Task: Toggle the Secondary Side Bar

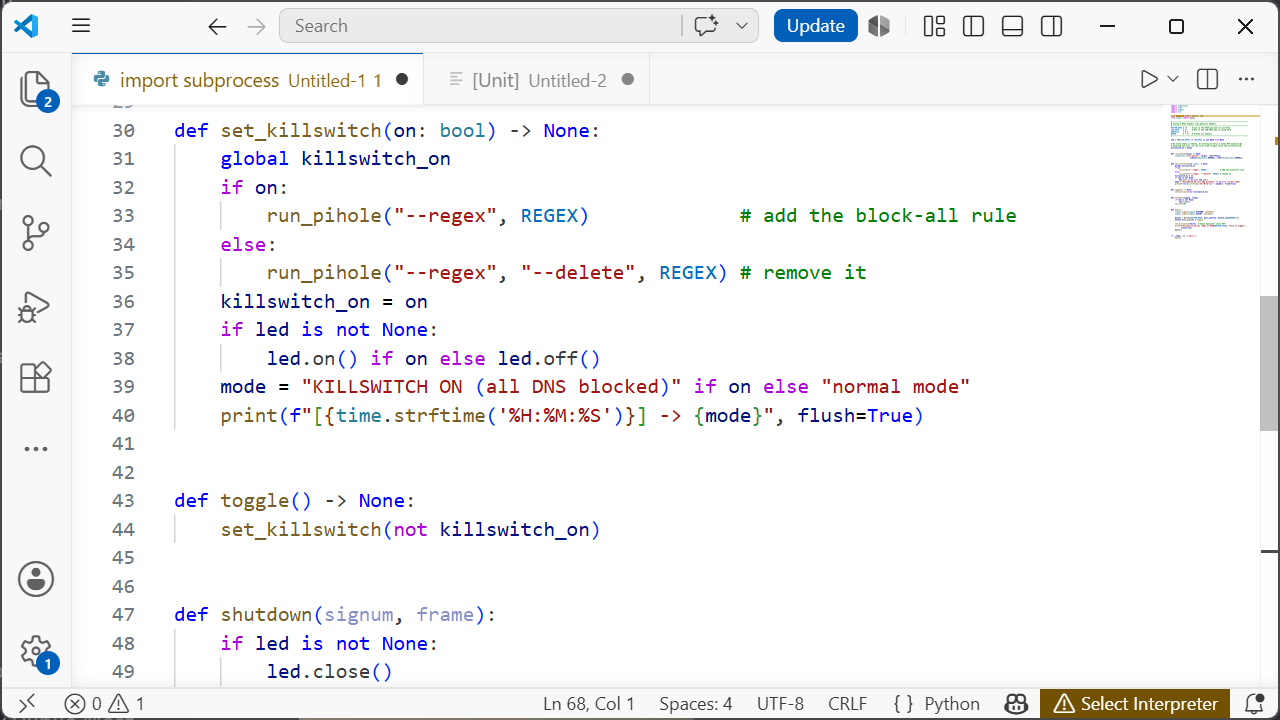Action: tap(1051, 27)
